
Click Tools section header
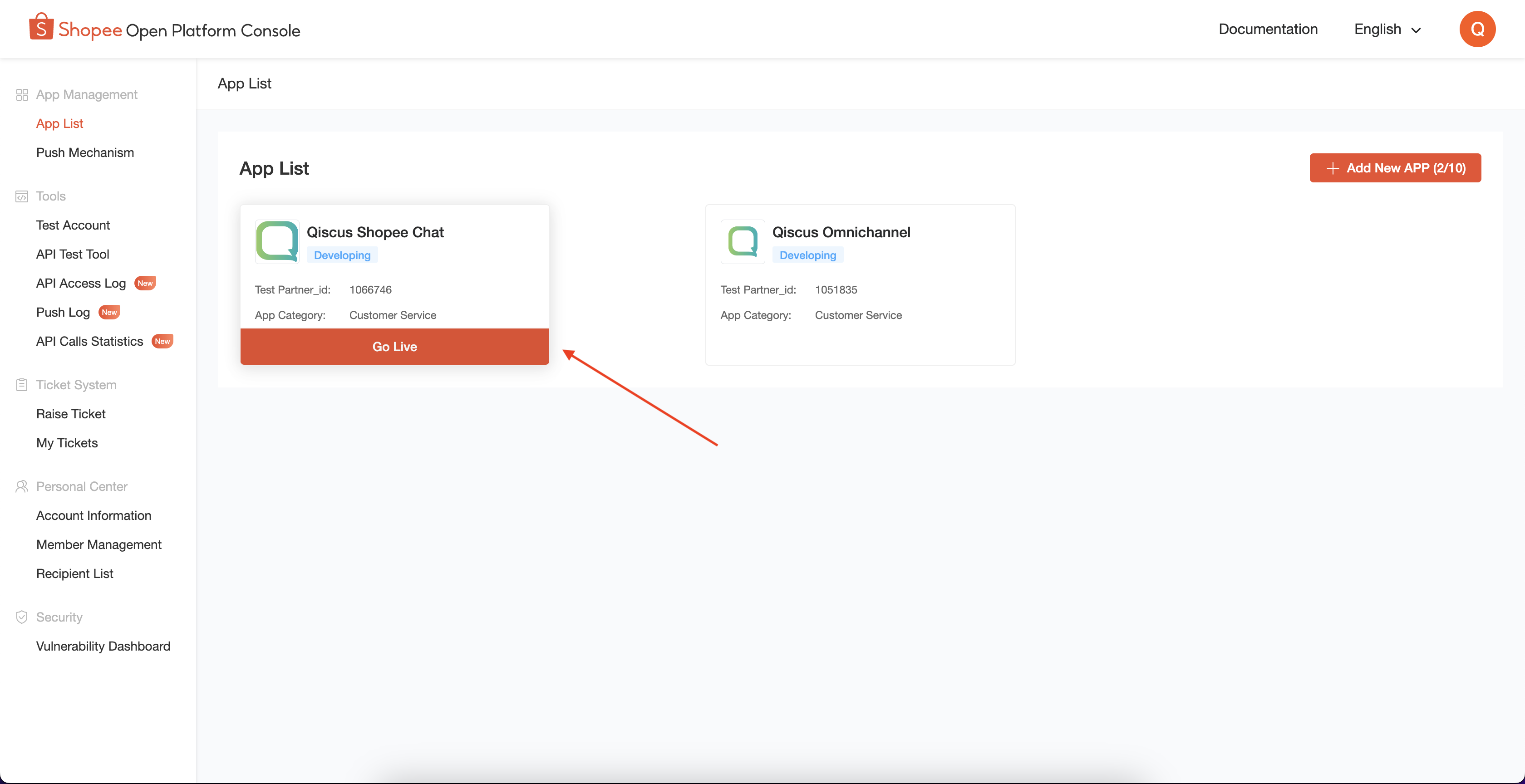pyautogui.click(x=51, y=196)
